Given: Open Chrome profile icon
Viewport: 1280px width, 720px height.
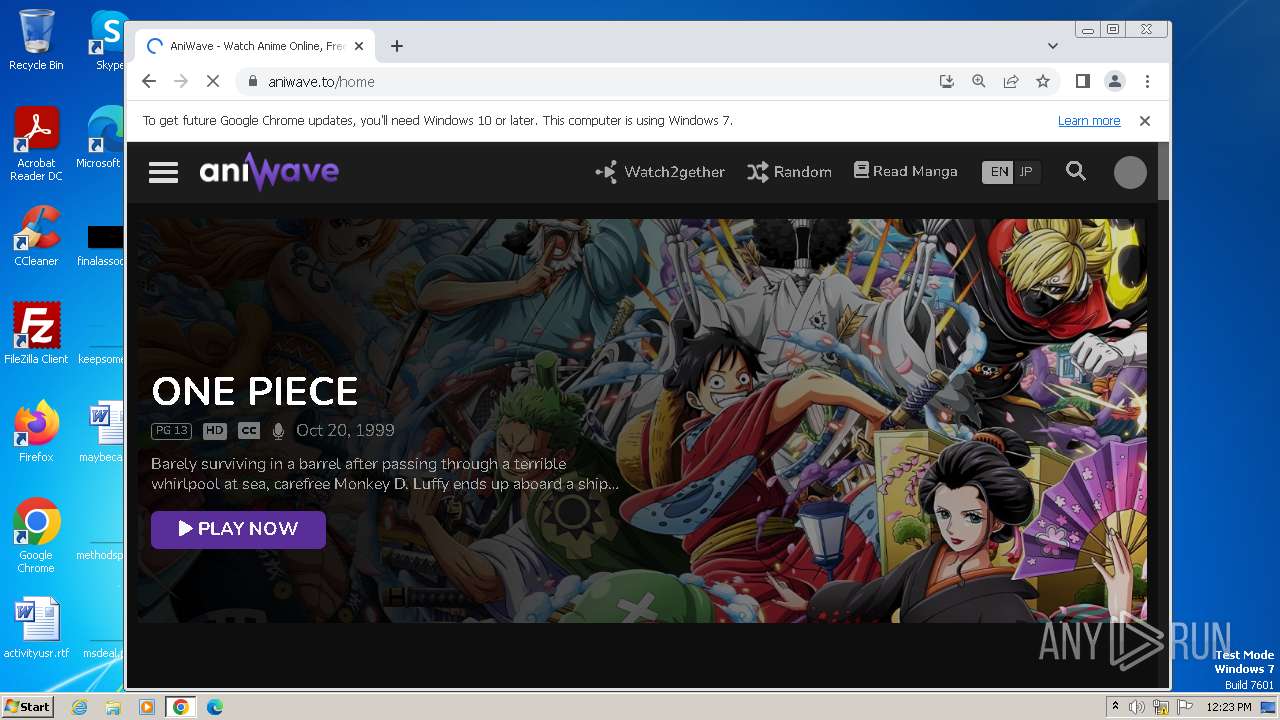Looking at the screenshot, I should [x=1114, y=82].
